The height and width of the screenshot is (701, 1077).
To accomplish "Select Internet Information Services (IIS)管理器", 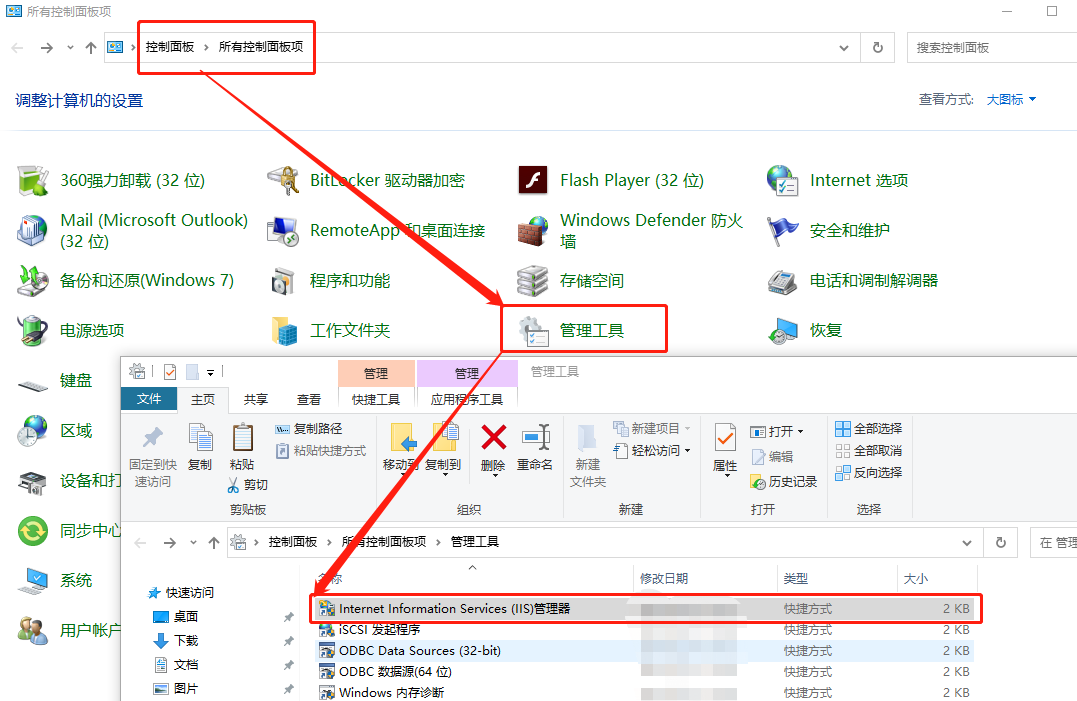I will (646, 608).
